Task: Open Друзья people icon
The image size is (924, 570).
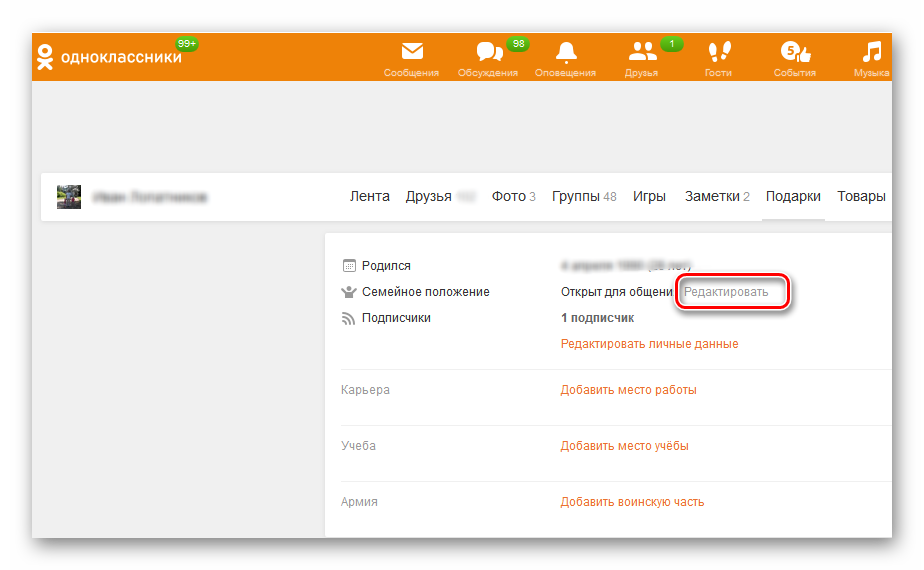Action: (x=642, y=52)
